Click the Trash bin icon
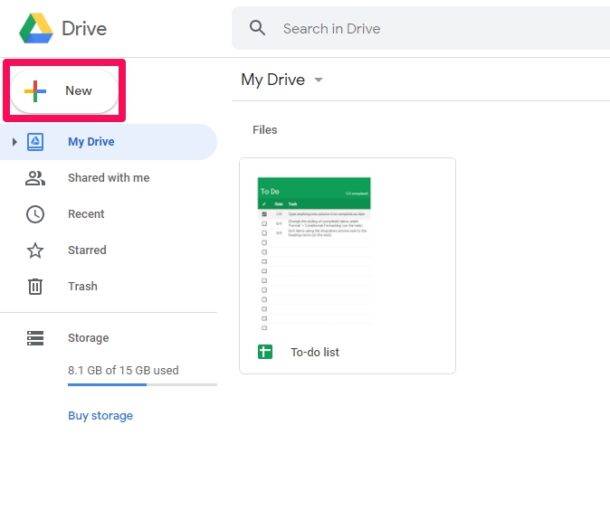 (35, 286)
